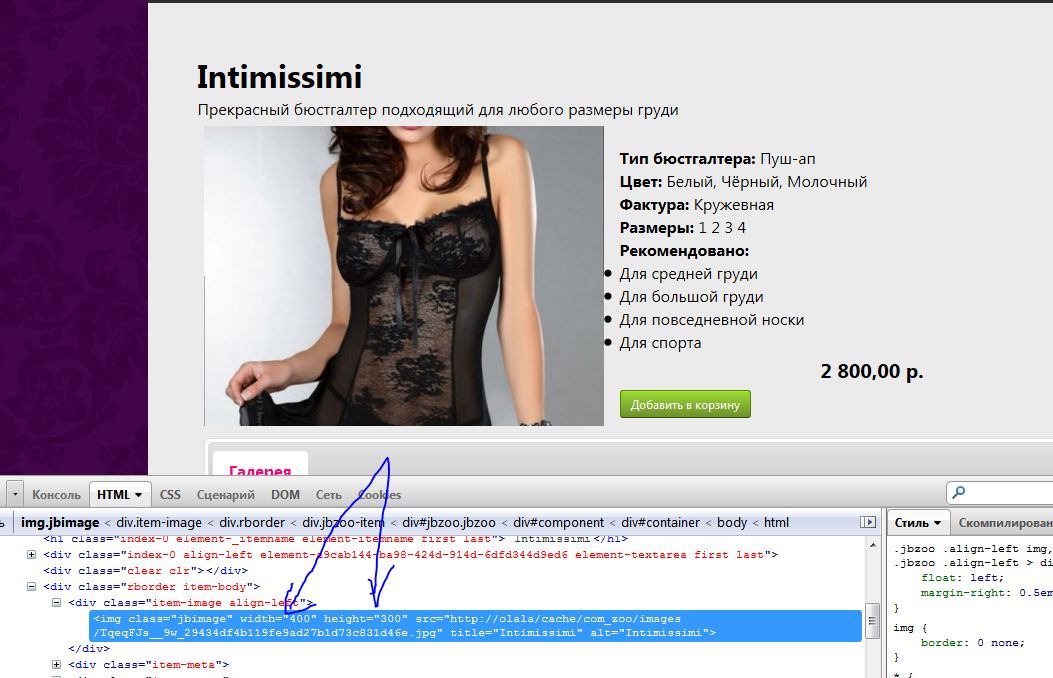Click the Цвет: Белый, Чёрный, Молочный line

743,182
